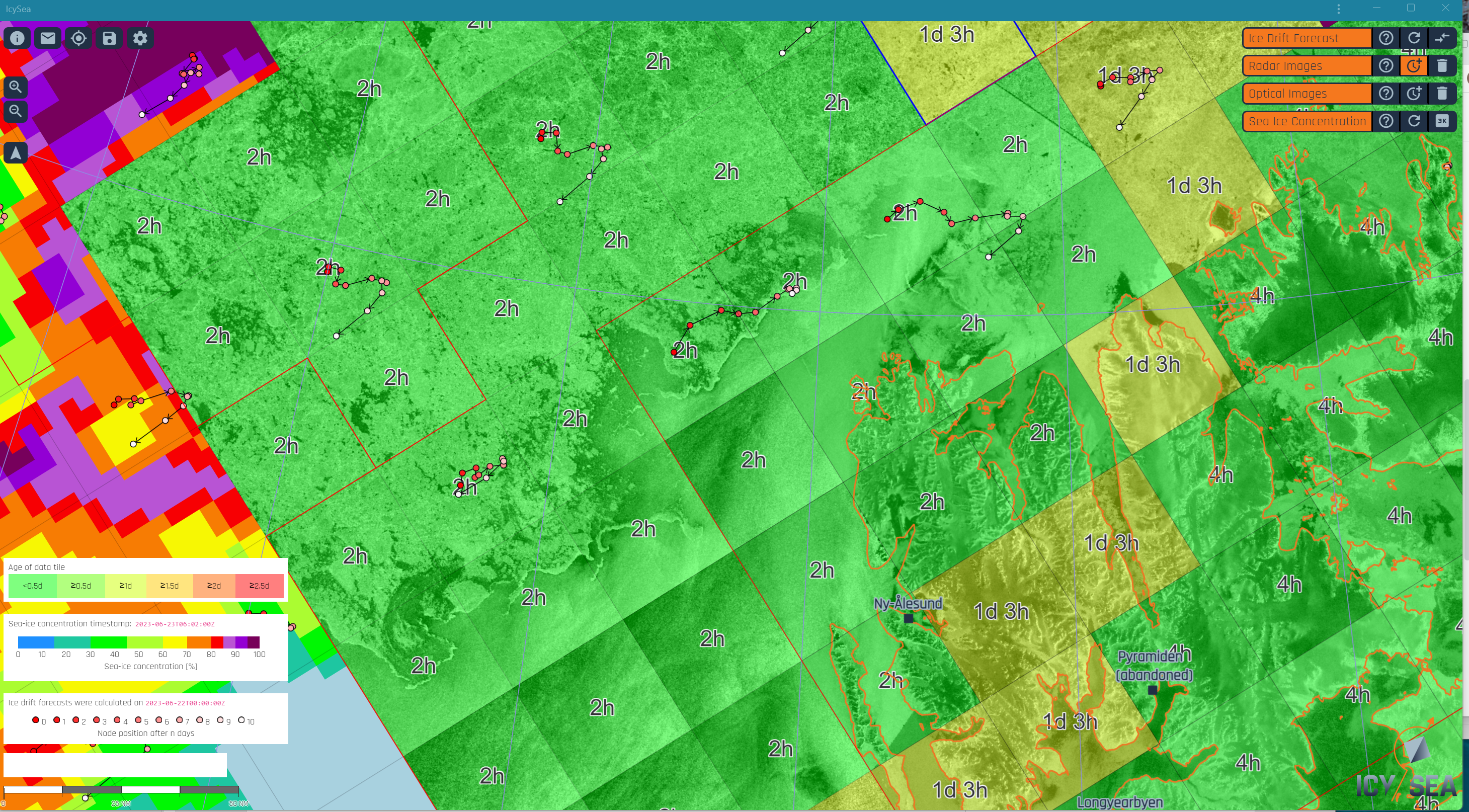This screenshot has height=812, width=1469.
Task: Click the highlighted clock-plus icon for Radar Images
Action: pos(1414,65)
